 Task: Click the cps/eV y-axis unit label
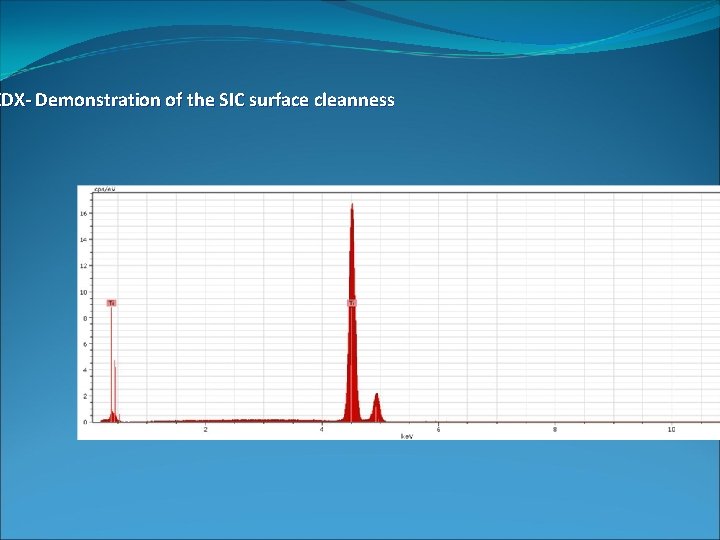[x=105, y=189]
